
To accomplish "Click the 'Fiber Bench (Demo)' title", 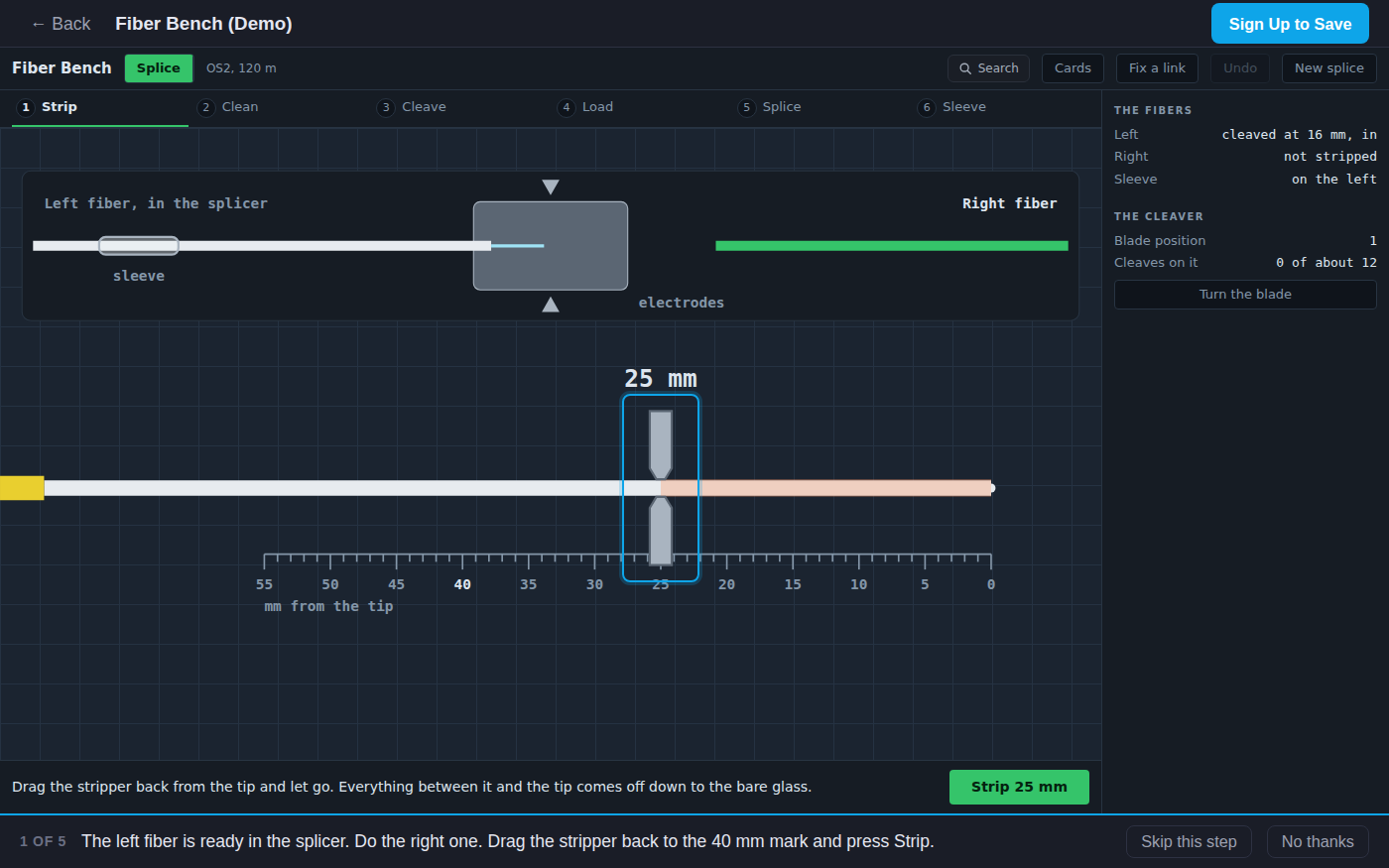I will pos(203,24).
